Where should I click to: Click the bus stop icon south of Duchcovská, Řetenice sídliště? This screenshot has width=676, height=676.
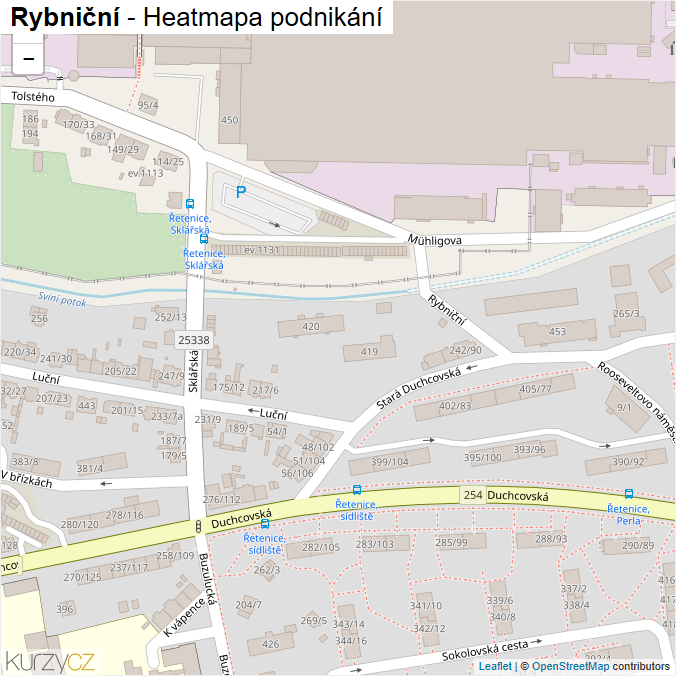pyautogui.click(x=265, y=524)
